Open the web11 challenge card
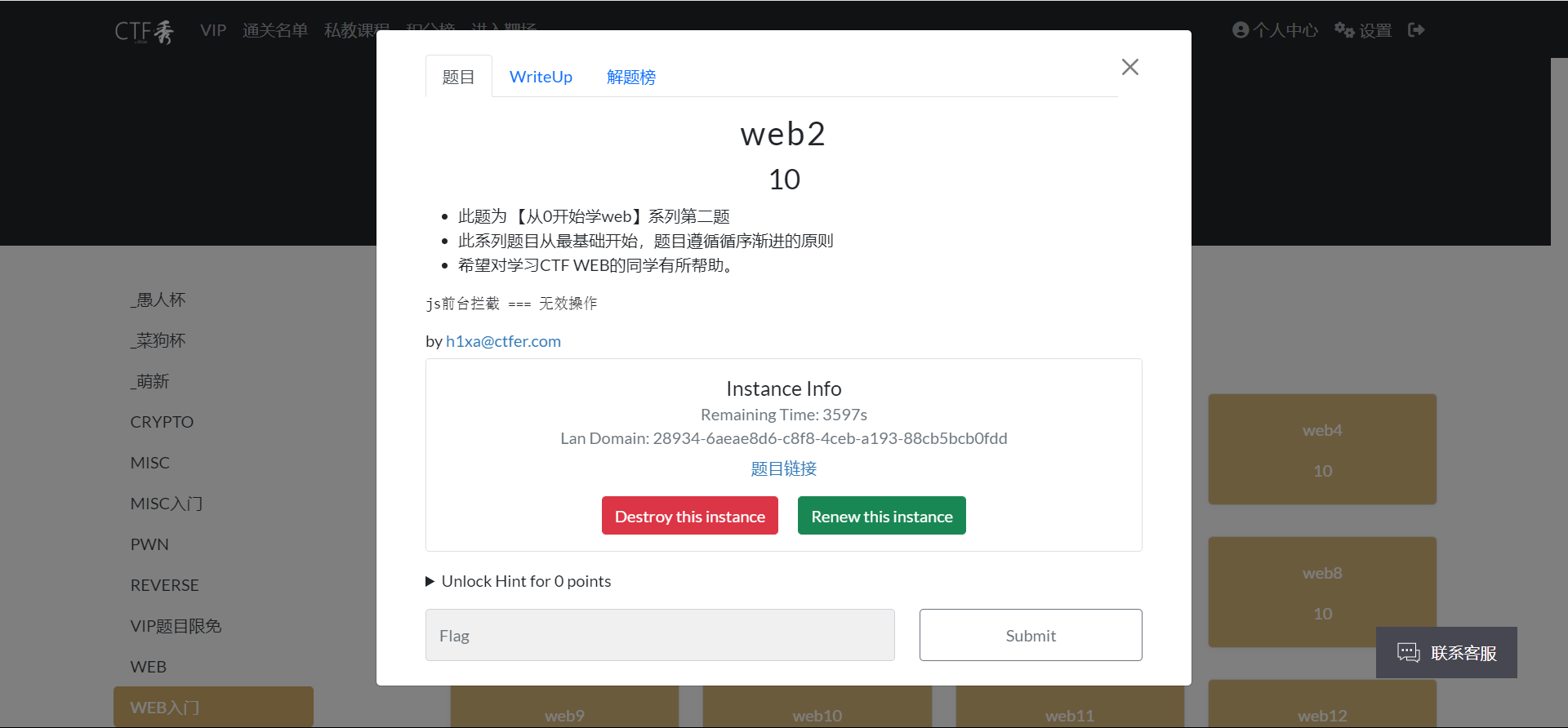 click(1070, 707)
